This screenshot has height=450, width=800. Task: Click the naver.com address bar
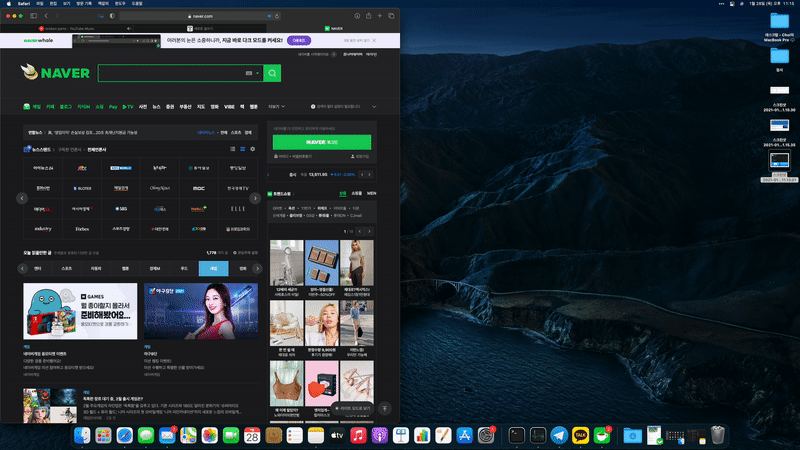200,16
